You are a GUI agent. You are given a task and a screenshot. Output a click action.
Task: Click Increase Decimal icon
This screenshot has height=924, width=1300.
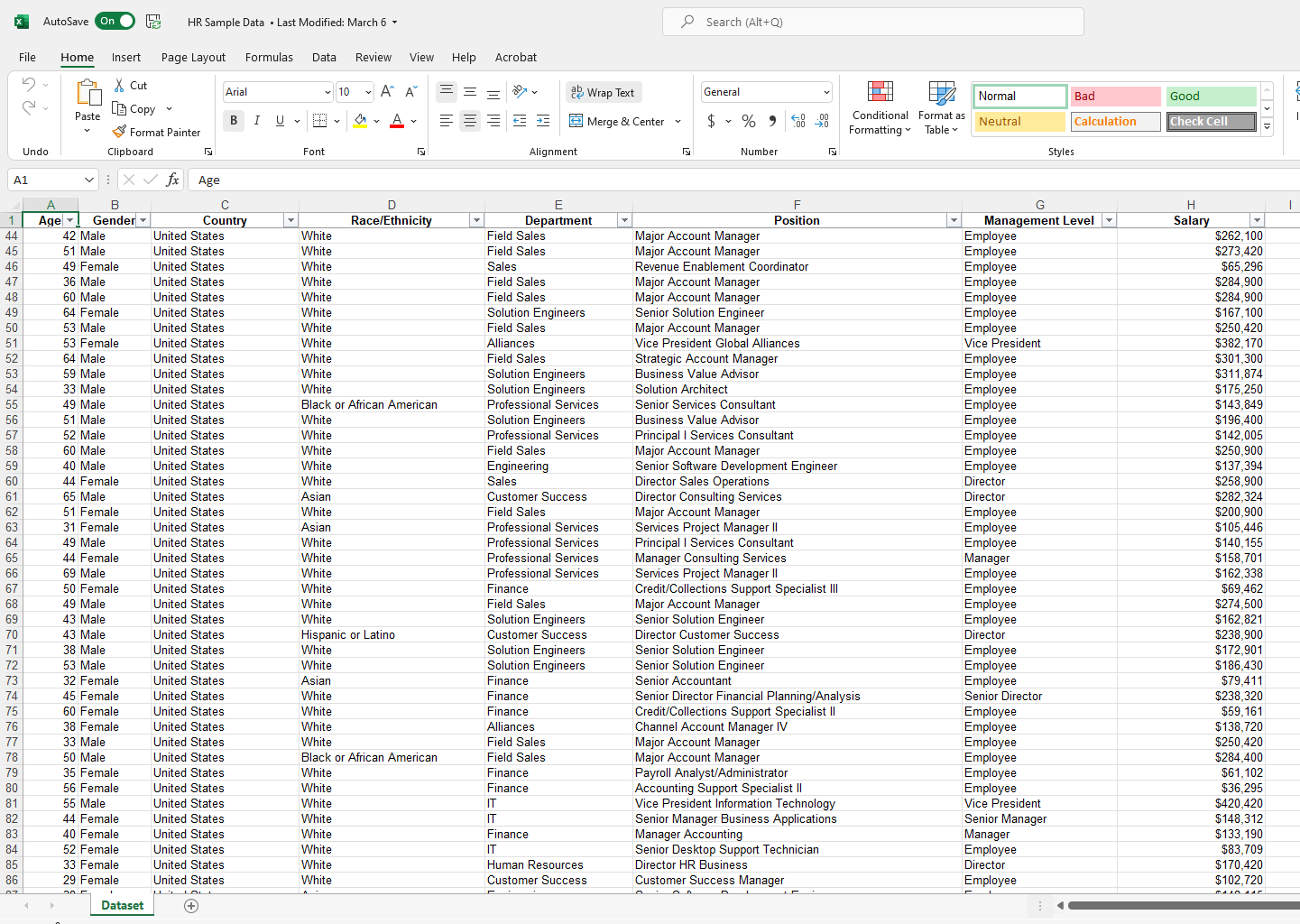coord(798,121)
